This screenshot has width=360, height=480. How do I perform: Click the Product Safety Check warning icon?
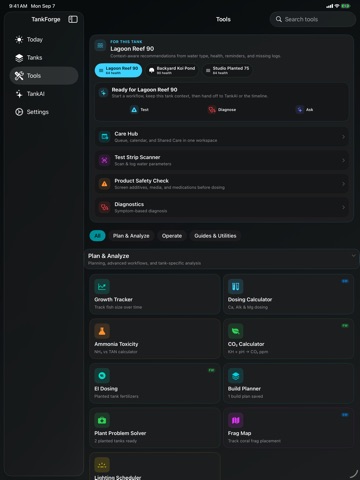[x=105, y=184]
